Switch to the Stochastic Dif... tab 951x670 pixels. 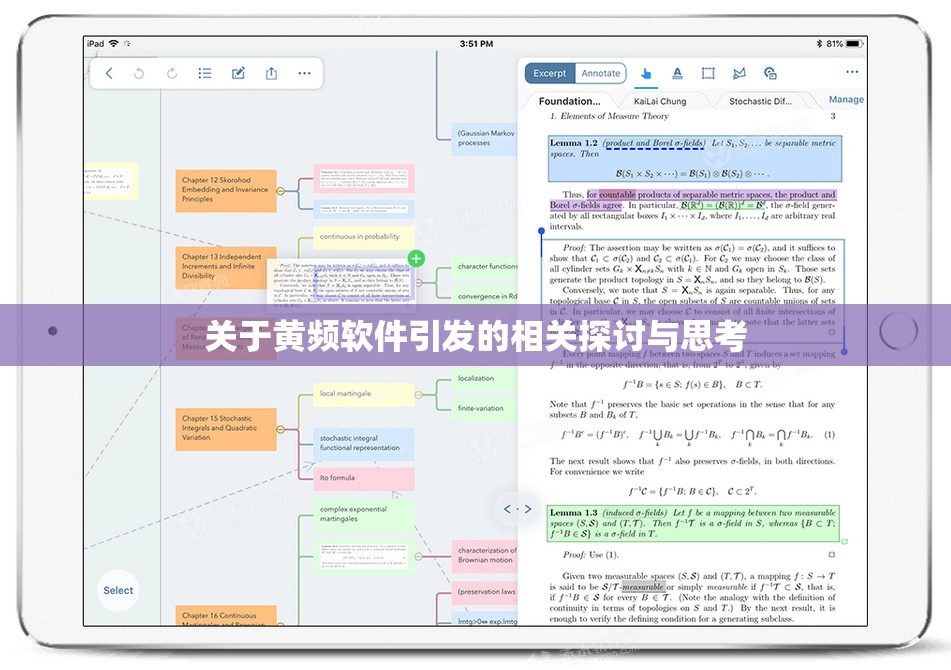coord(760,101)
